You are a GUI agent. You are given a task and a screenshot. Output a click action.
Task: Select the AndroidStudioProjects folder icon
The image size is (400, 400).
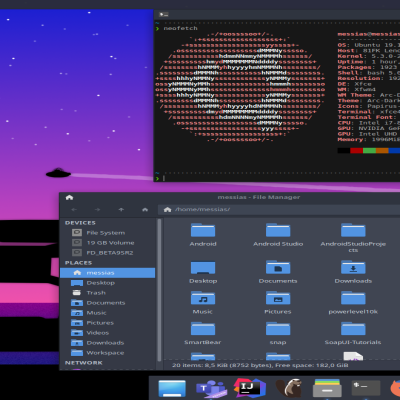353,230
